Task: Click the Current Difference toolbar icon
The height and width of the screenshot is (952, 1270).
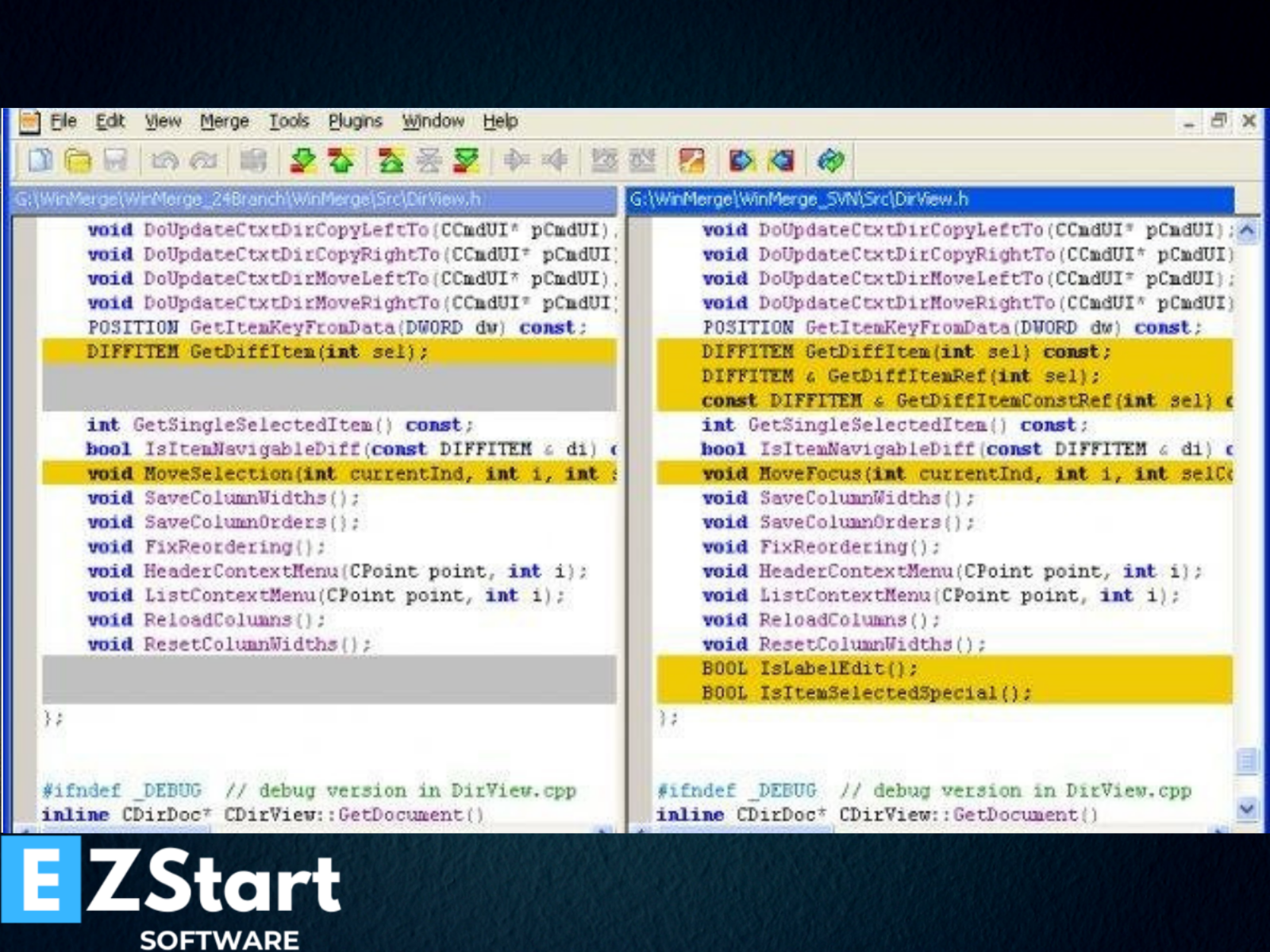Action: [429, 161]
